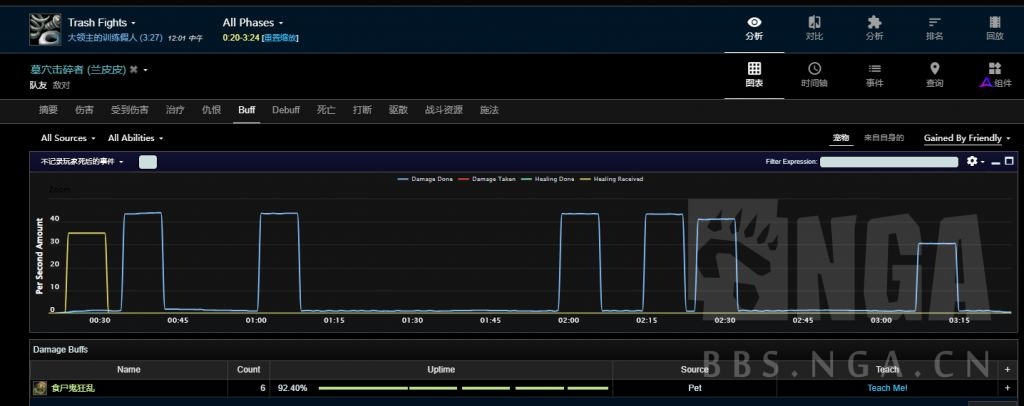
Task: Expand the All Sources dropdown
Action: 68,138
